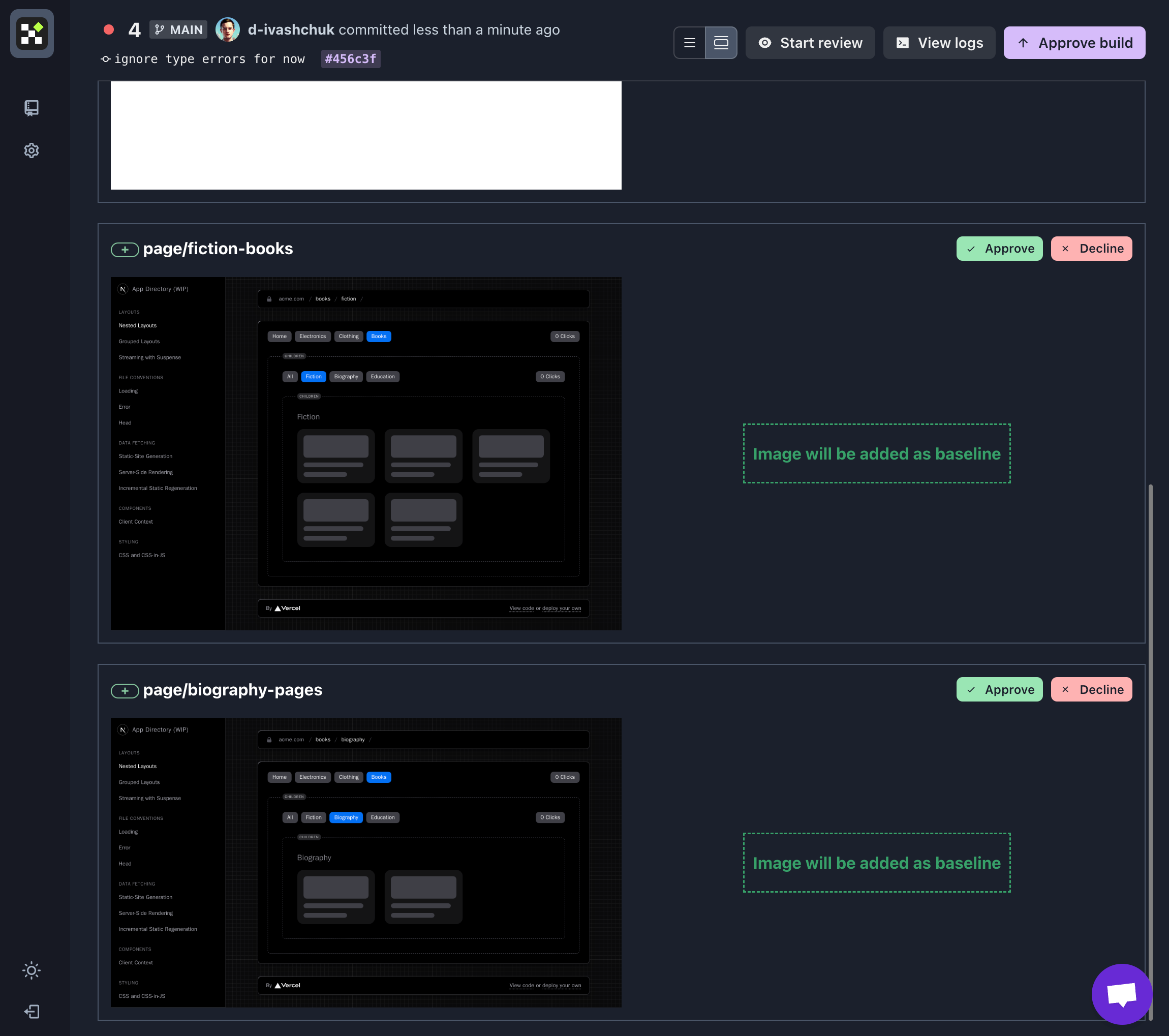Click Approve build button
The height and width of the screenshot is (1036, 1169).
pos(1074,43)
